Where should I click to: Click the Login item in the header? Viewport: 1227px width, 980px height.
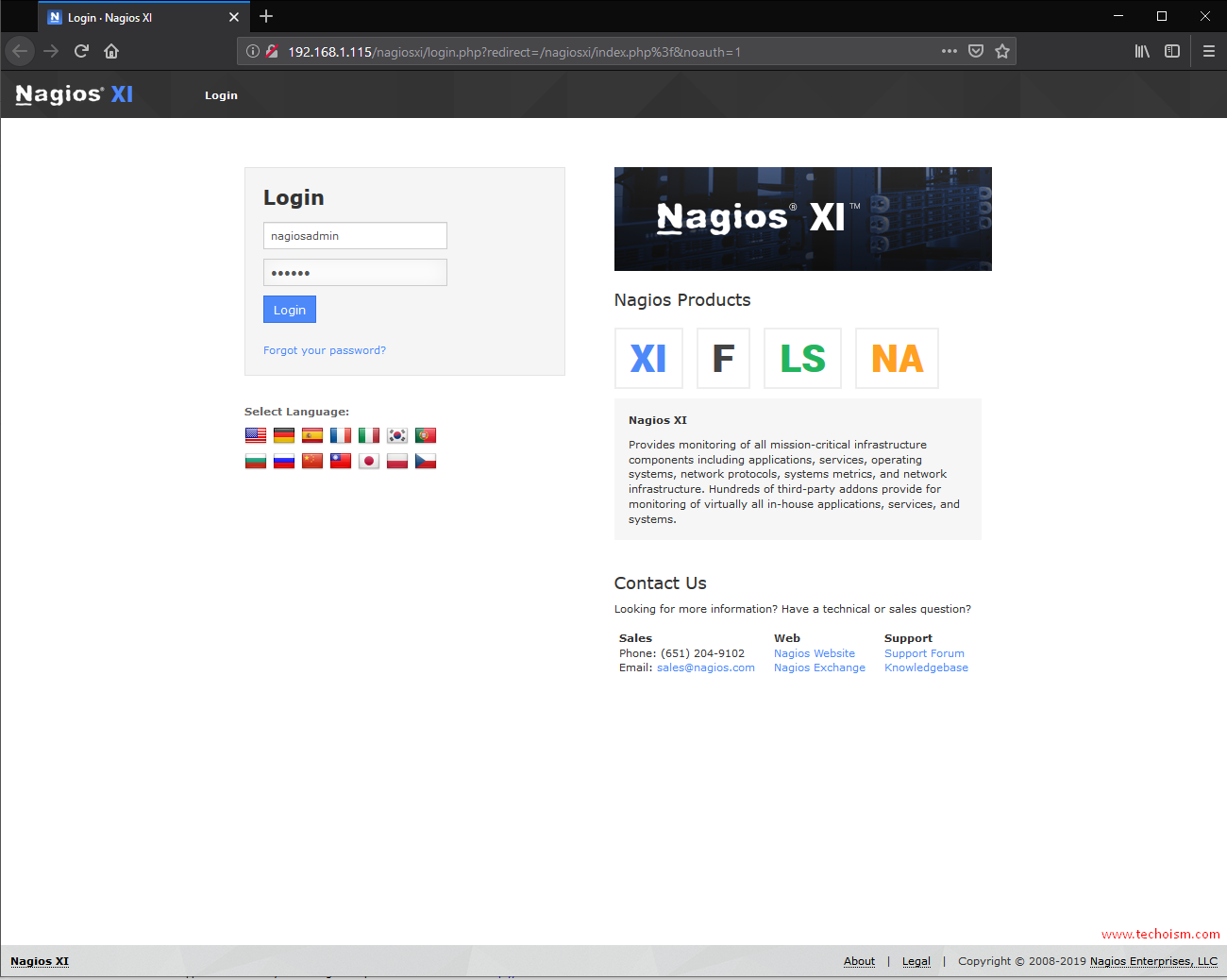coord(221,95)
